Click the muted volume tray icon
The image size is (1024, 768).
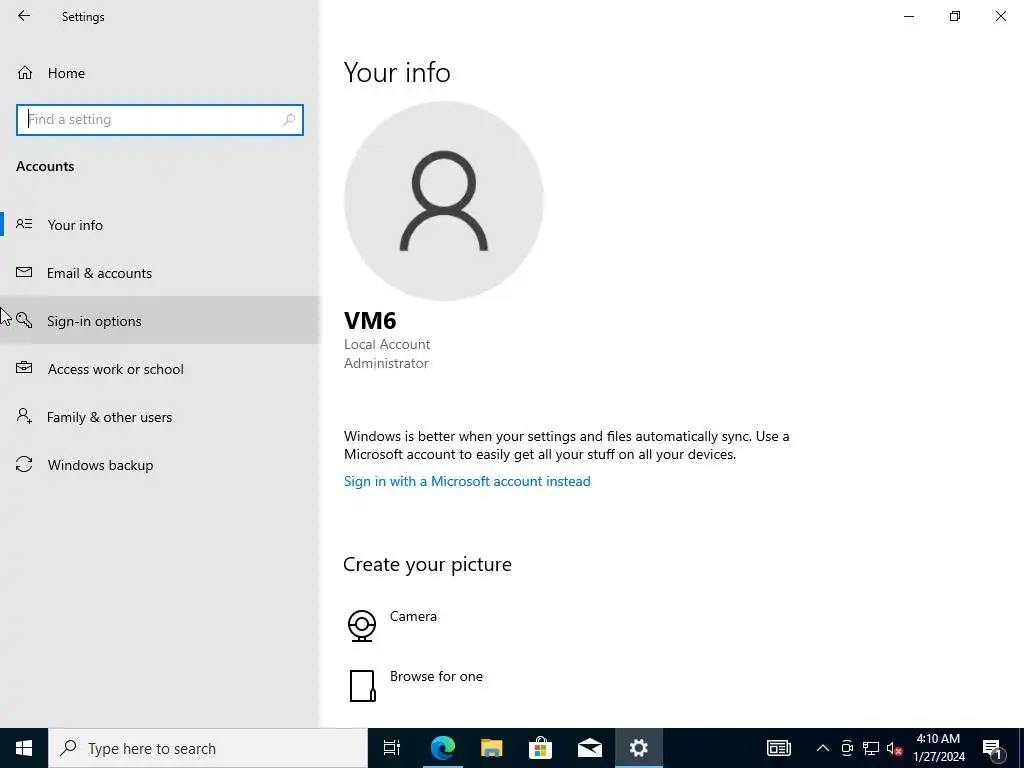click(x=895, y=748)
